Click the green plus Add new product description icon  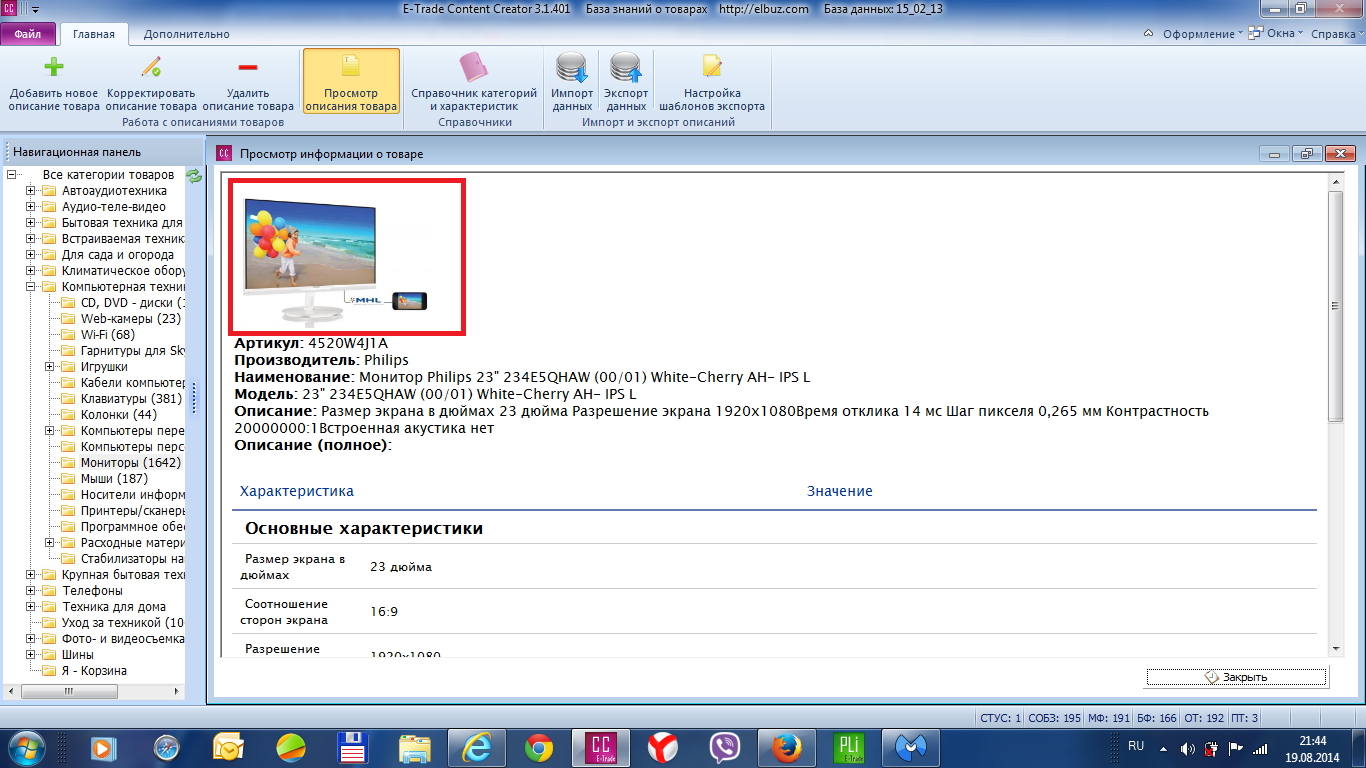coord(54,67)
